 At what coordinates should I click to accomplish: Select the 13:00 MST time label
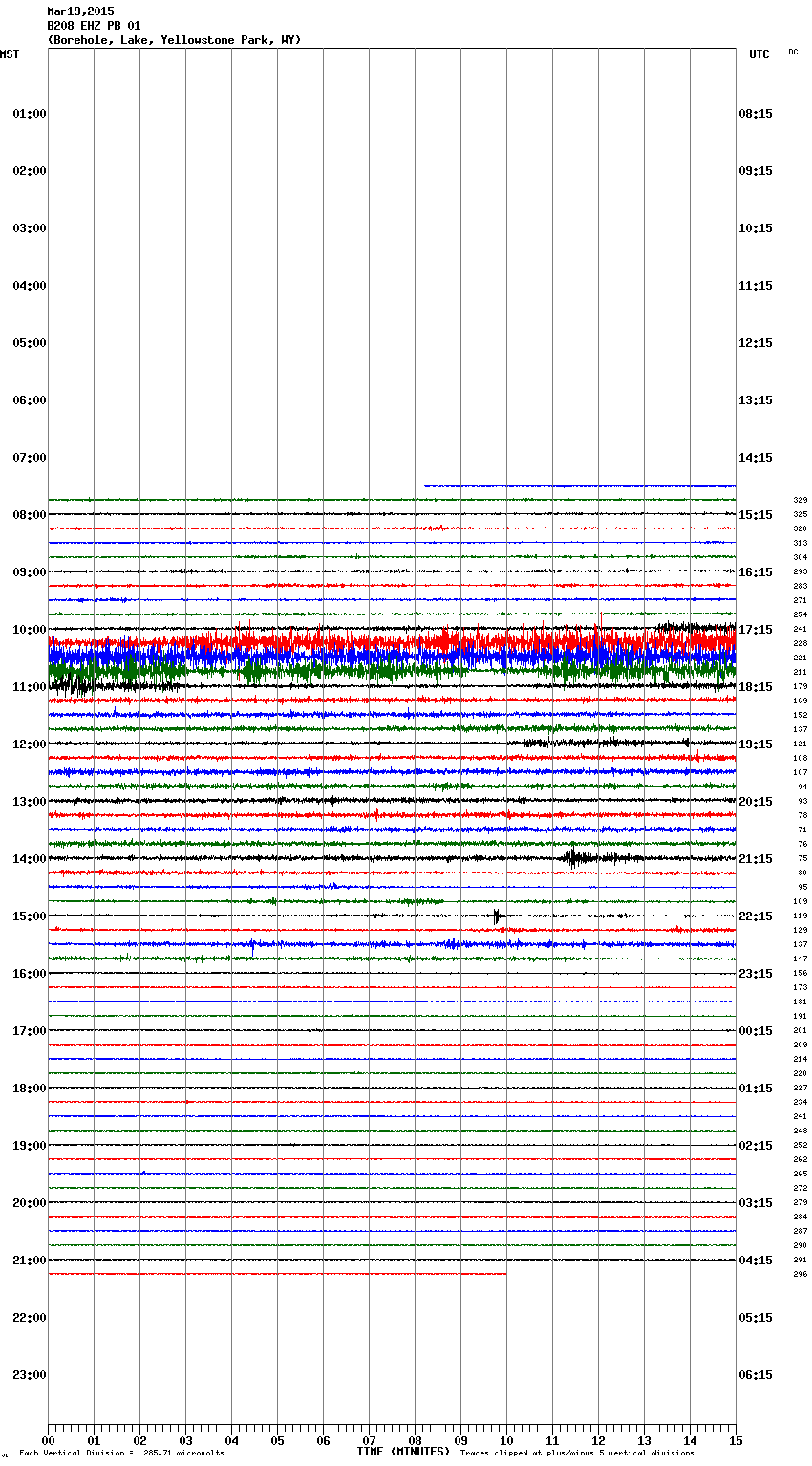30,802
